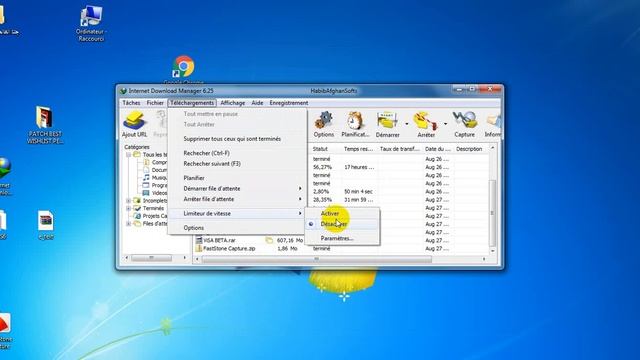Open the Tâches menu
The width and height of the screenshot is (640, 360).
pos(131,103)
